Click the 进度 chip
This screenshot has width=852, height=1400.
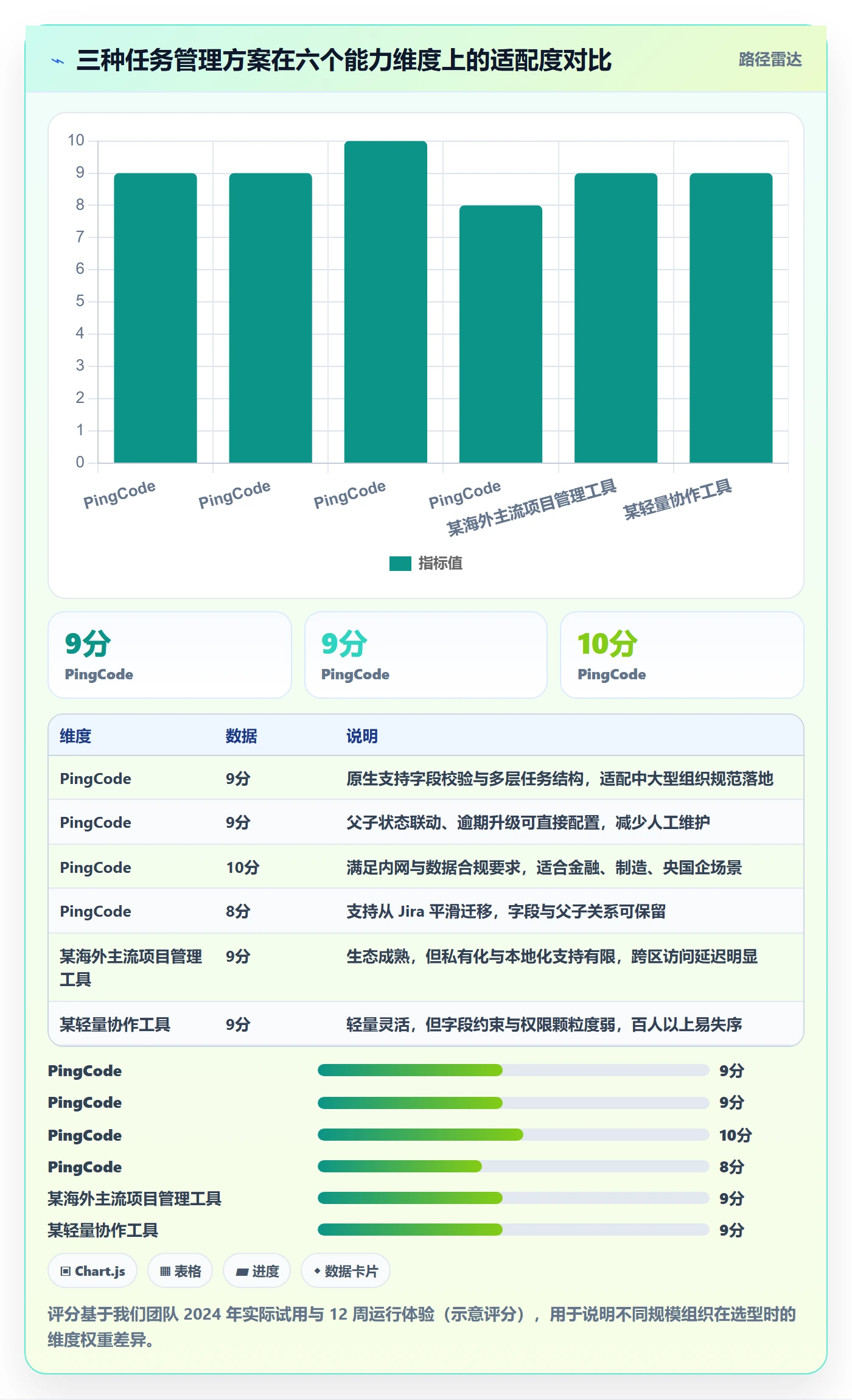pyautogui.click(x=257, y=1271)
